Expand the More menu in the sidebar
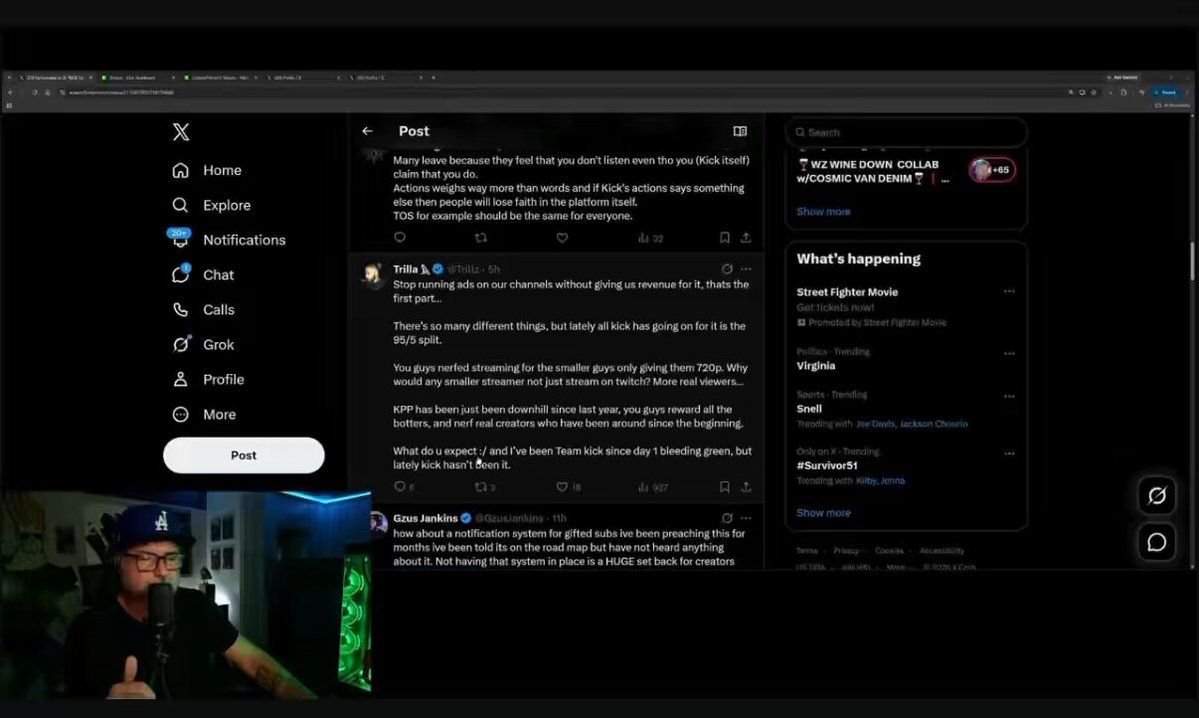The image size is (1199, 718). (204, 414)
